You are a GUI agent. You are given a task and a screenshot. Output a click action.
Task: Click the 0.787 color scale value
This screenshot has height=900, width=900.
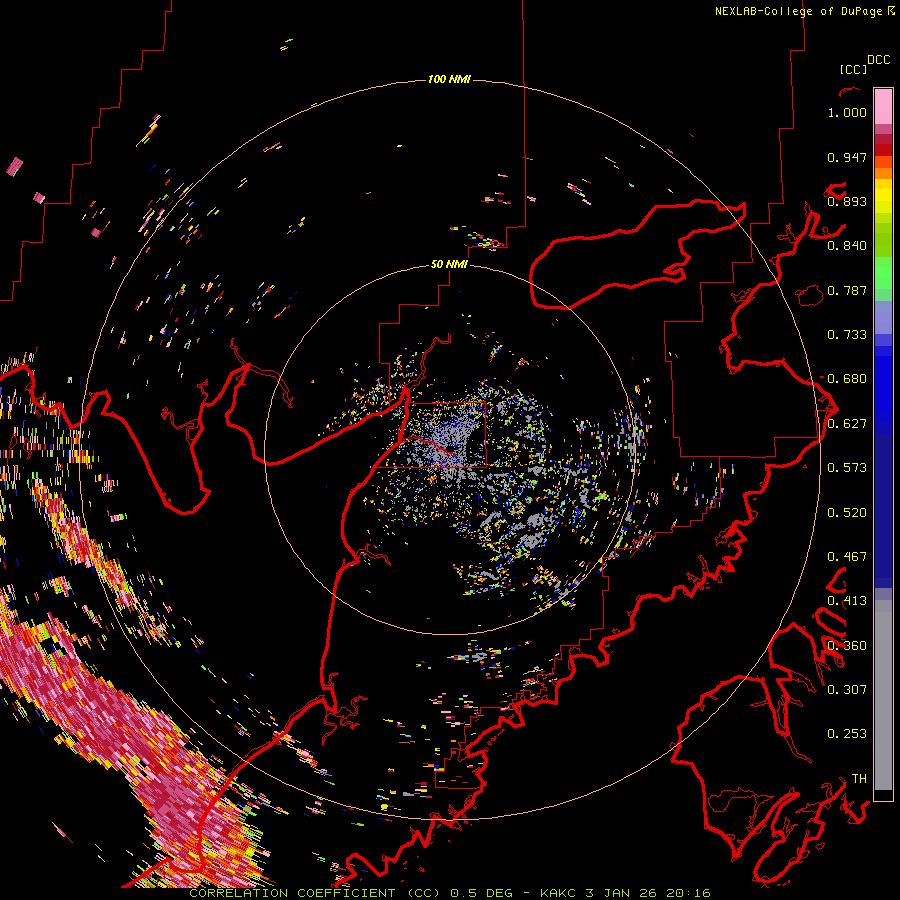click(847, 290)
